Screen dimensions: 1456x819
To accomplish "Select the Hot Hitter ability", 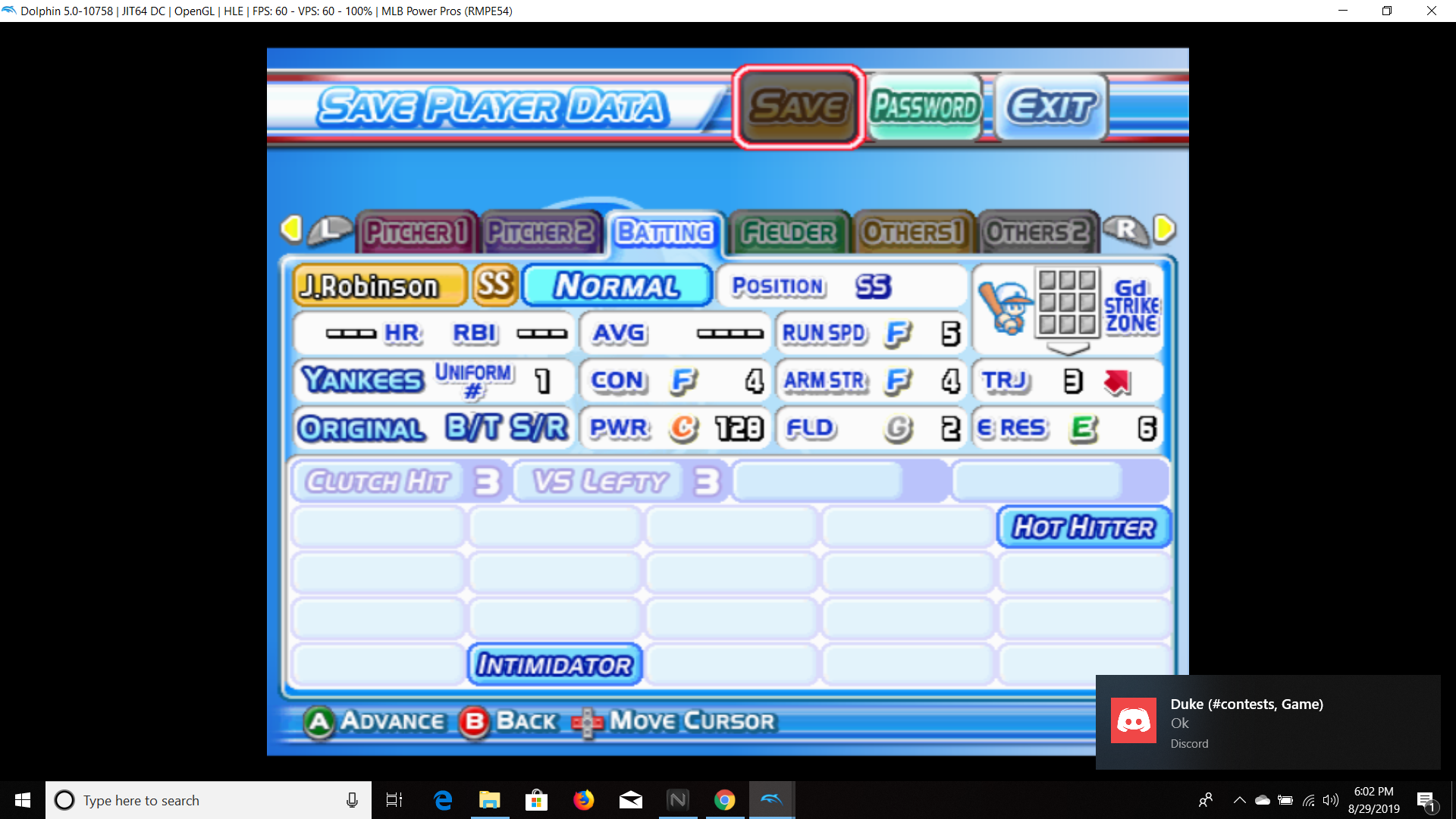I will 1084,527.
